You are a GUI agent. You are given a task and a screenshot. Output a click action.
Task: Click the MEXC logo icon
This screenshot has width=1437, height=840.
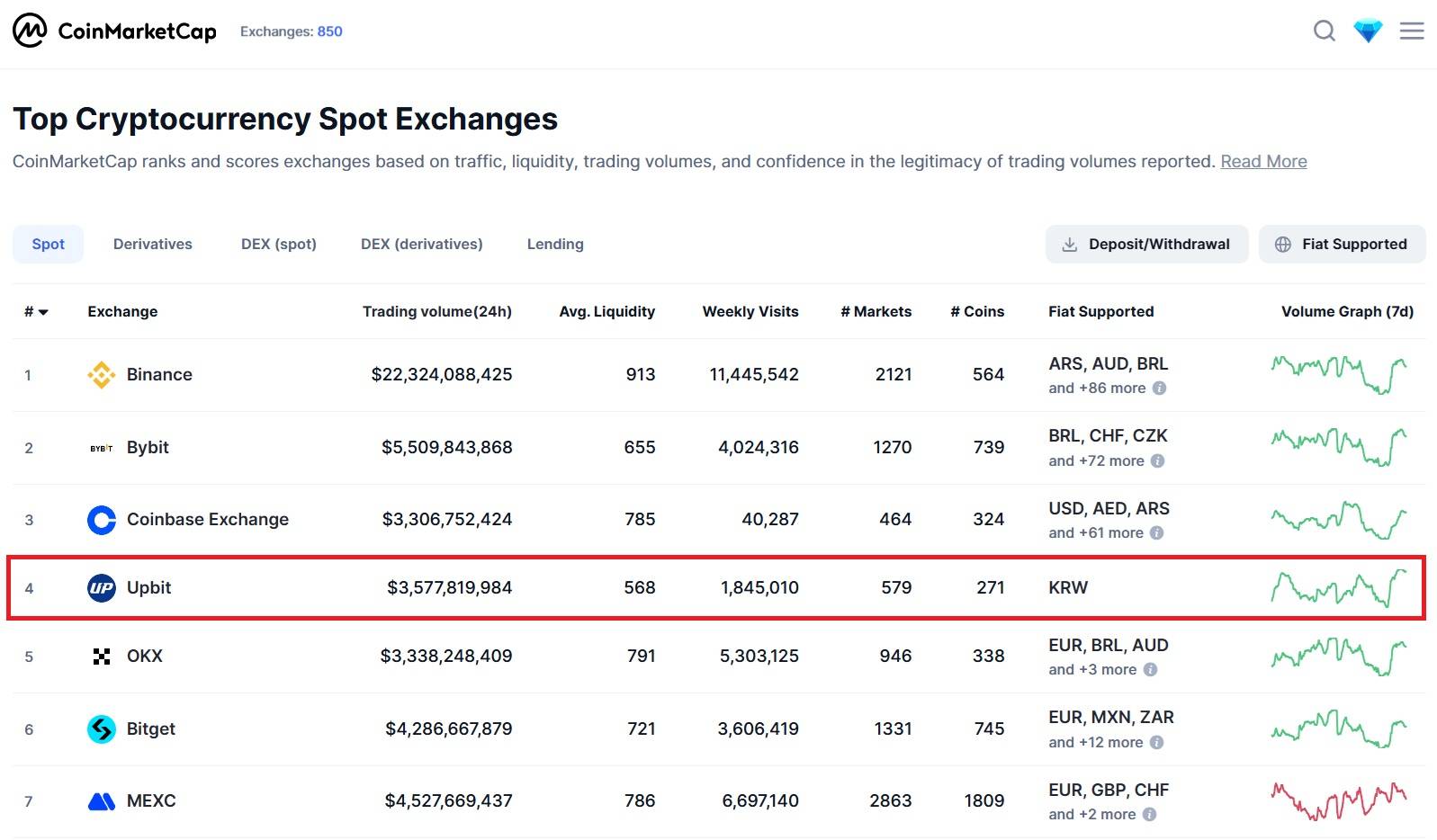(102, 801)
